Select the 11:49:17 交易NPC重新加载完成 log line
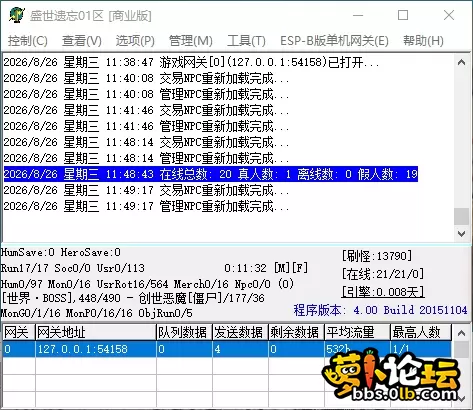Screen dimensions: 473x410 [x=146, y=190]
